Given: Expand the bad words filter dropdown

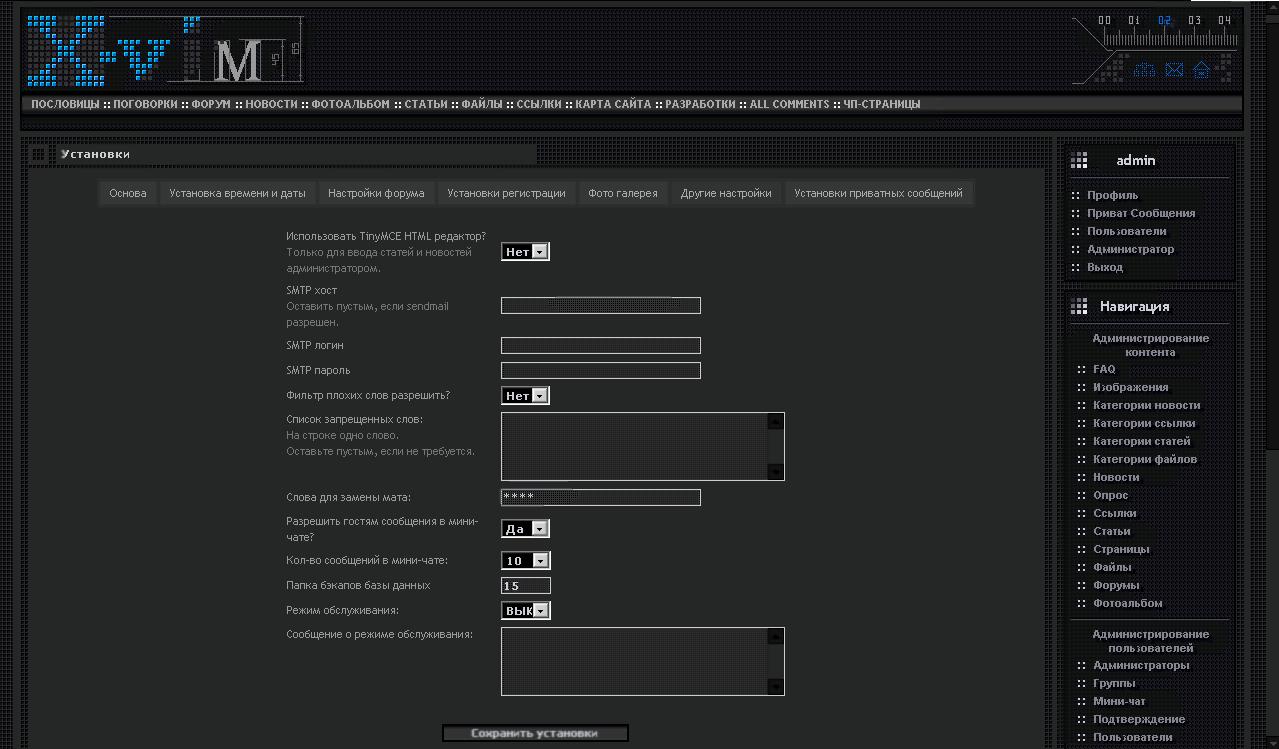Looking at the screenshot, I should (x=525, y=396).
